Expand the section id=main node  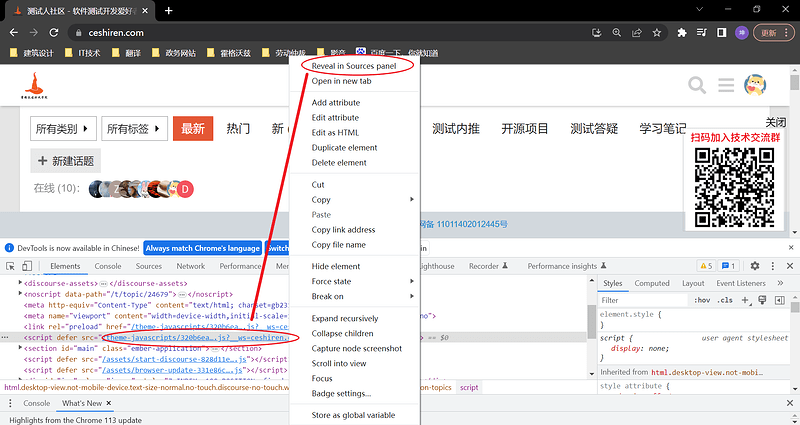pos(20,348)
